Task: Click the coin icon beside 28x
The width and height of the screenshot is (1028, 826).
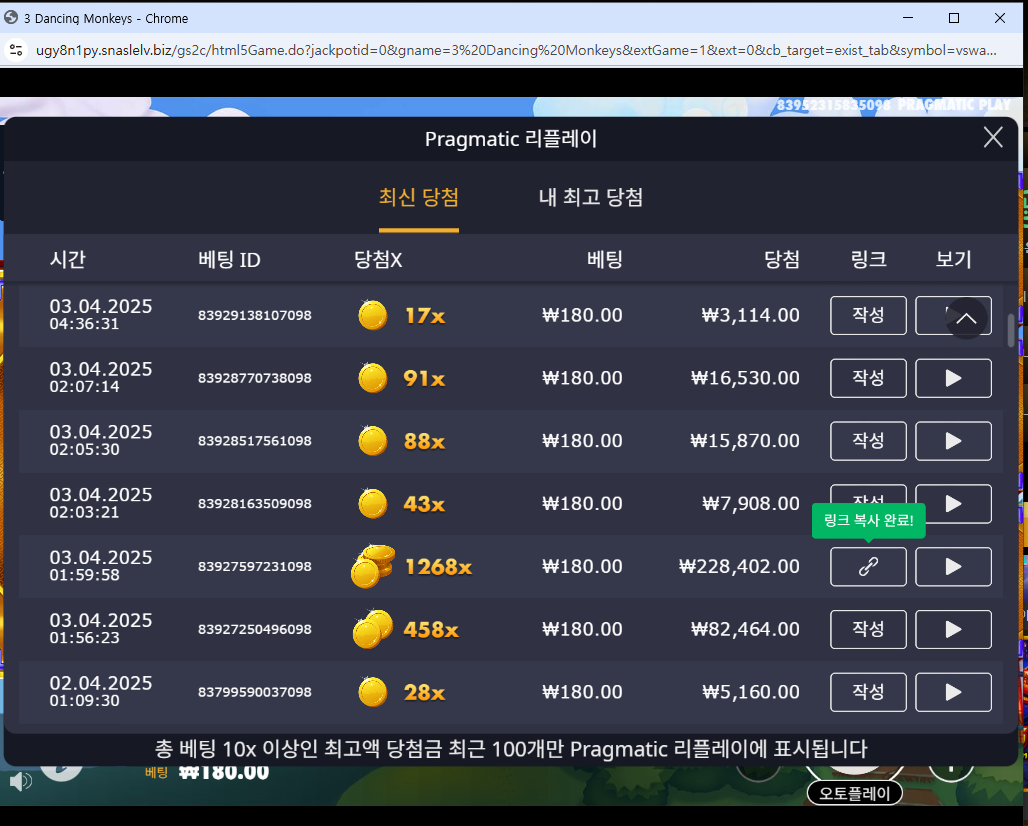Action: 372,692
